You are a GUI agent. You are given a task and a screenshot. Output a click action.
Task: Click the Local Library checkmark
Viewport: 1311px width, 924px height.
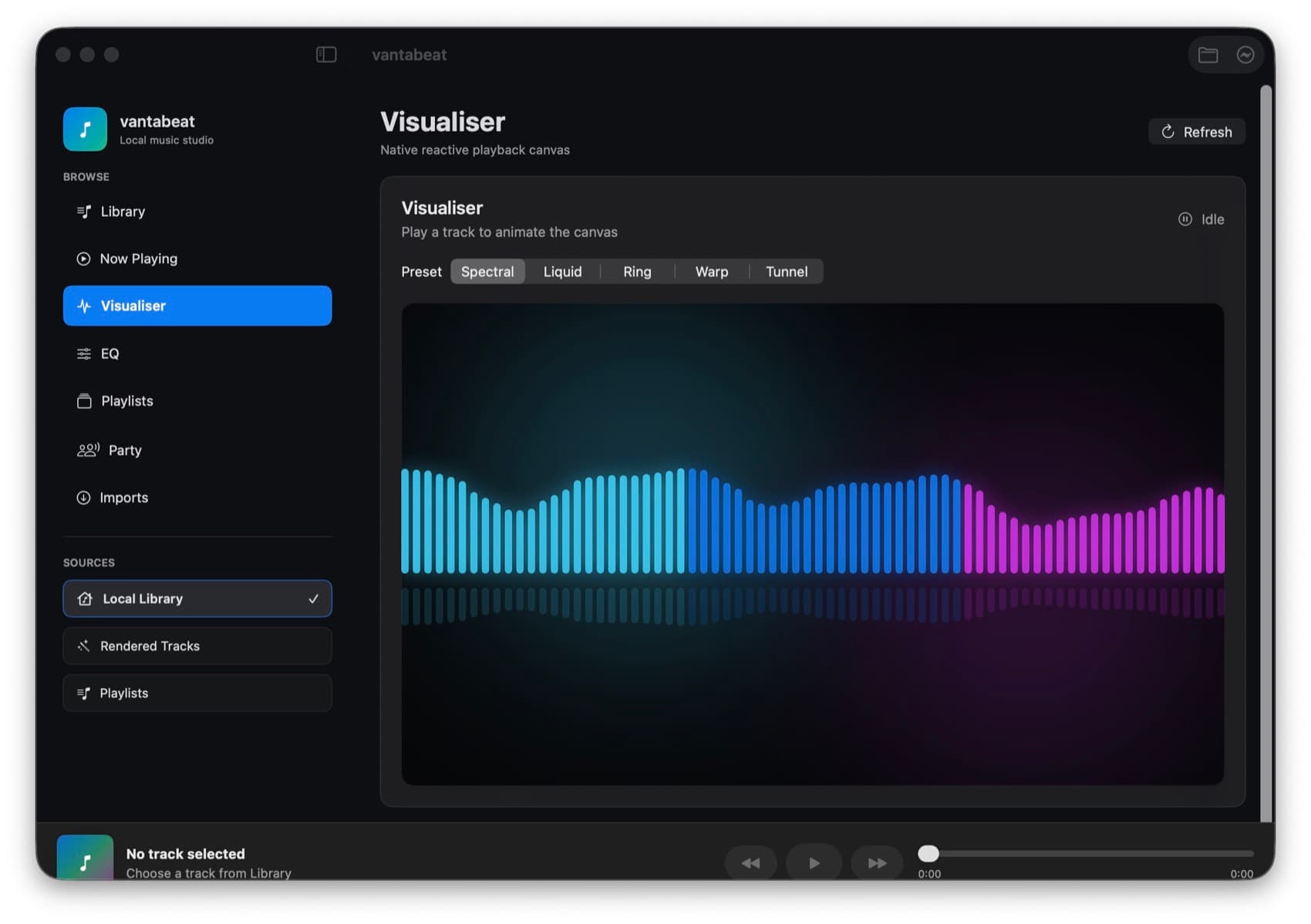point(313,599)
